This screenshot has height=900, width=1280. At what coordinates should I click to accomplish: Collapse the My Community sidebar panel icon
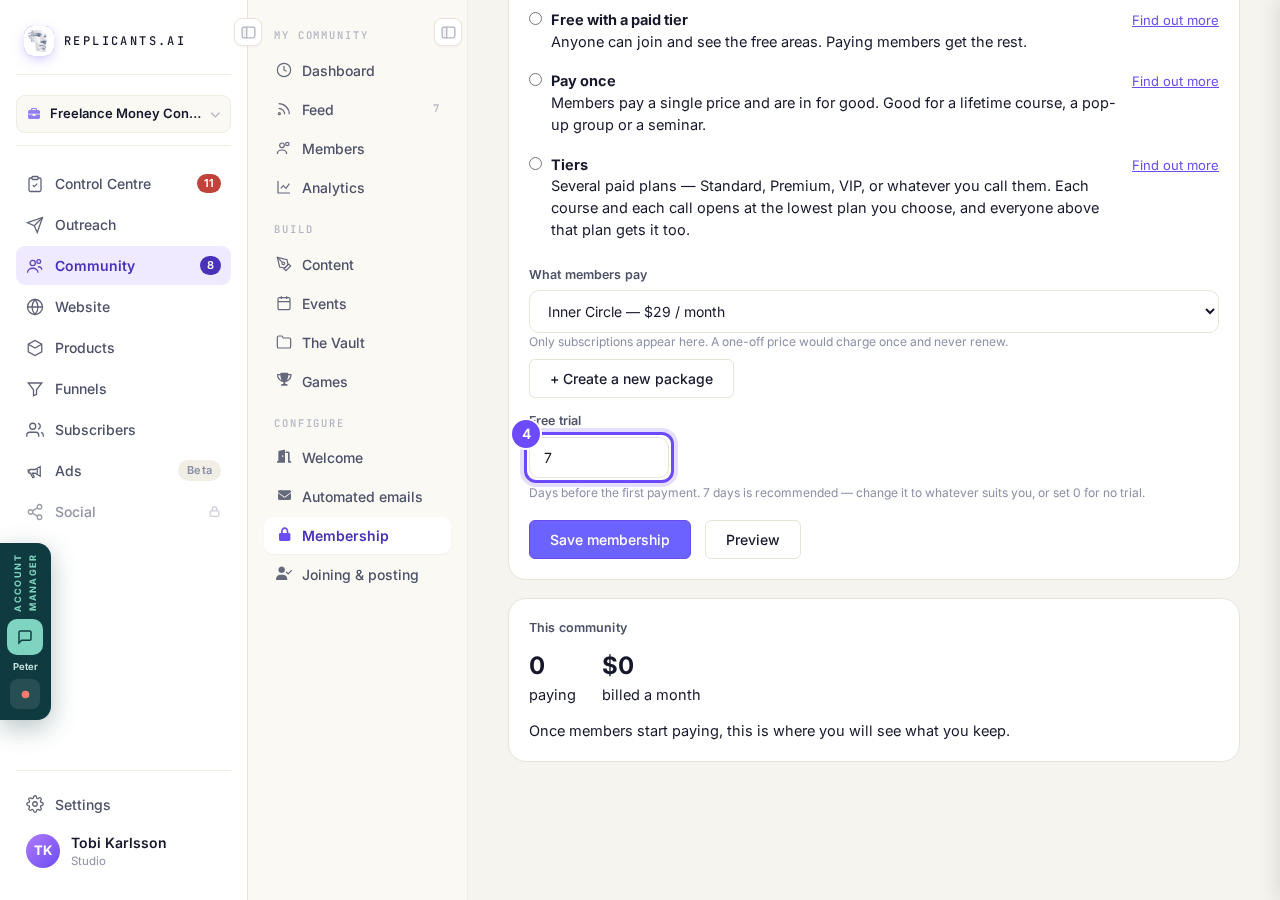[x=448, y=32]
